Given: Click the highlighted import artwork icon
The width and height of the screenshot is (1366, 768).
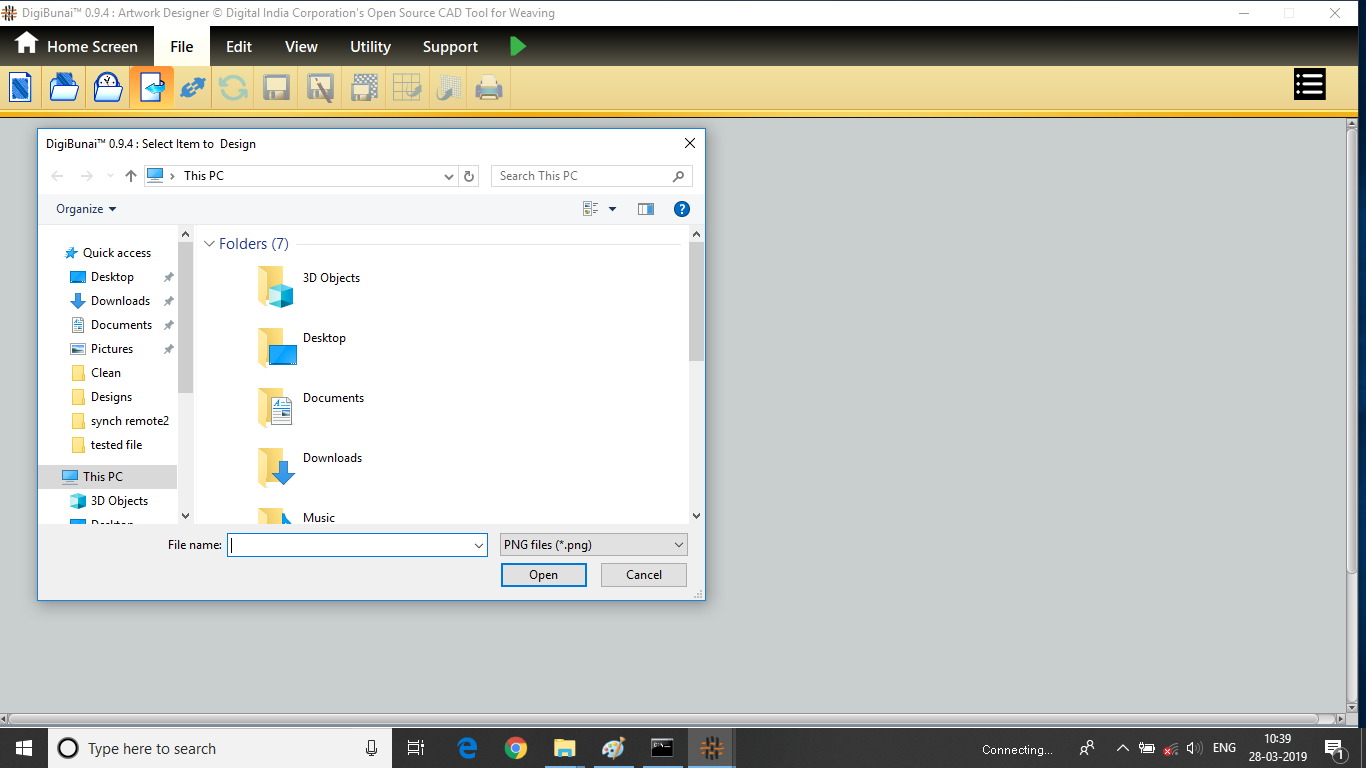Looking at the screenshot, I should [x=151, y=88].
